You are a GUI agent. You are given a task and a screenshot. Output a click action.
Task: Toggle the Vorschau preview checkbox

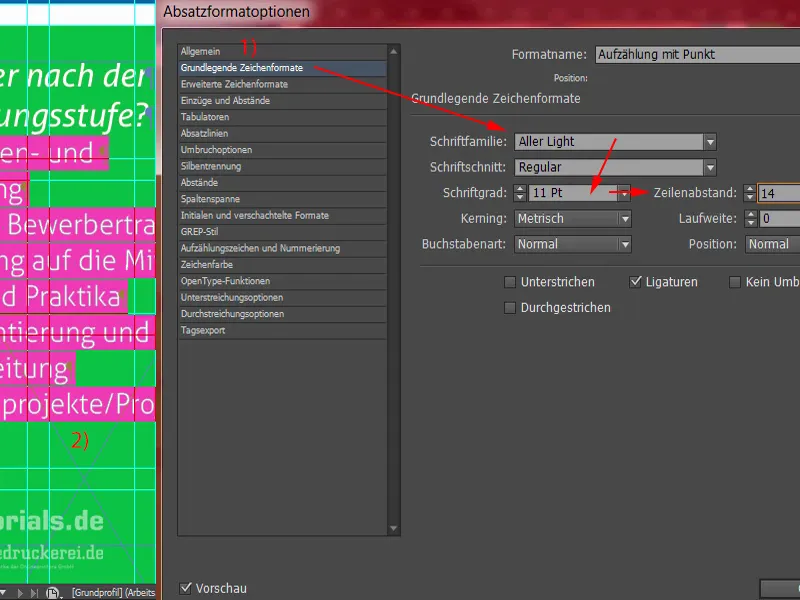(x=186, y=588)
